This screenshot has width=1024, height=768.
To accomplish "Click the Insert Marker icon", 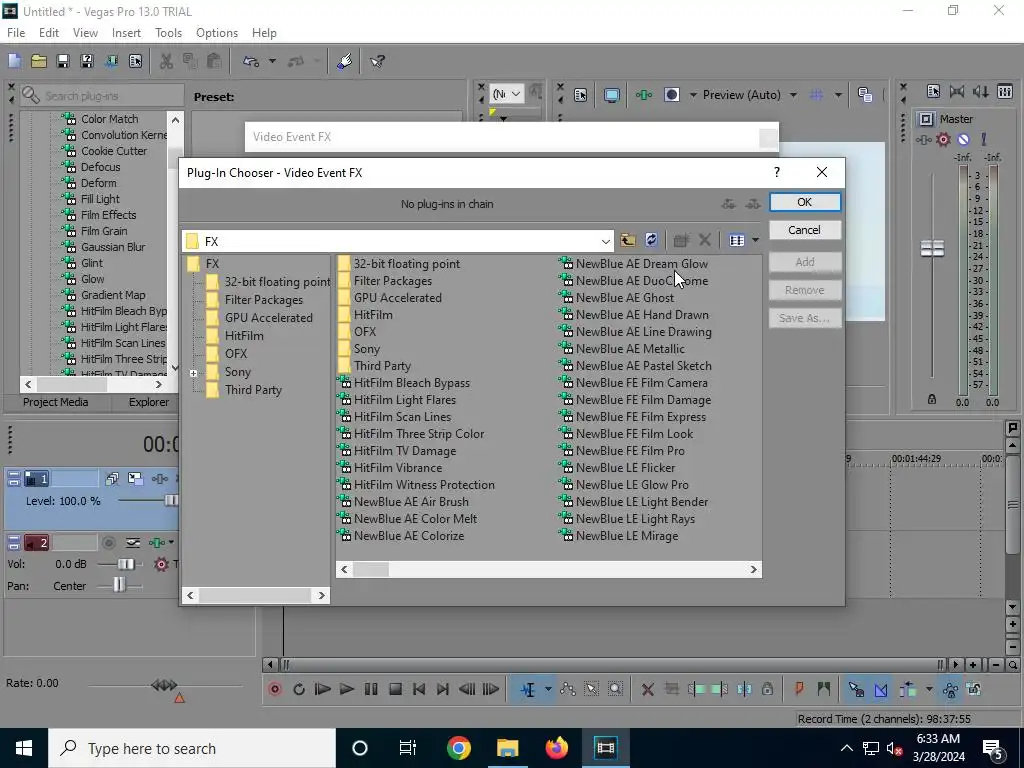I will (x=799, y=689).
